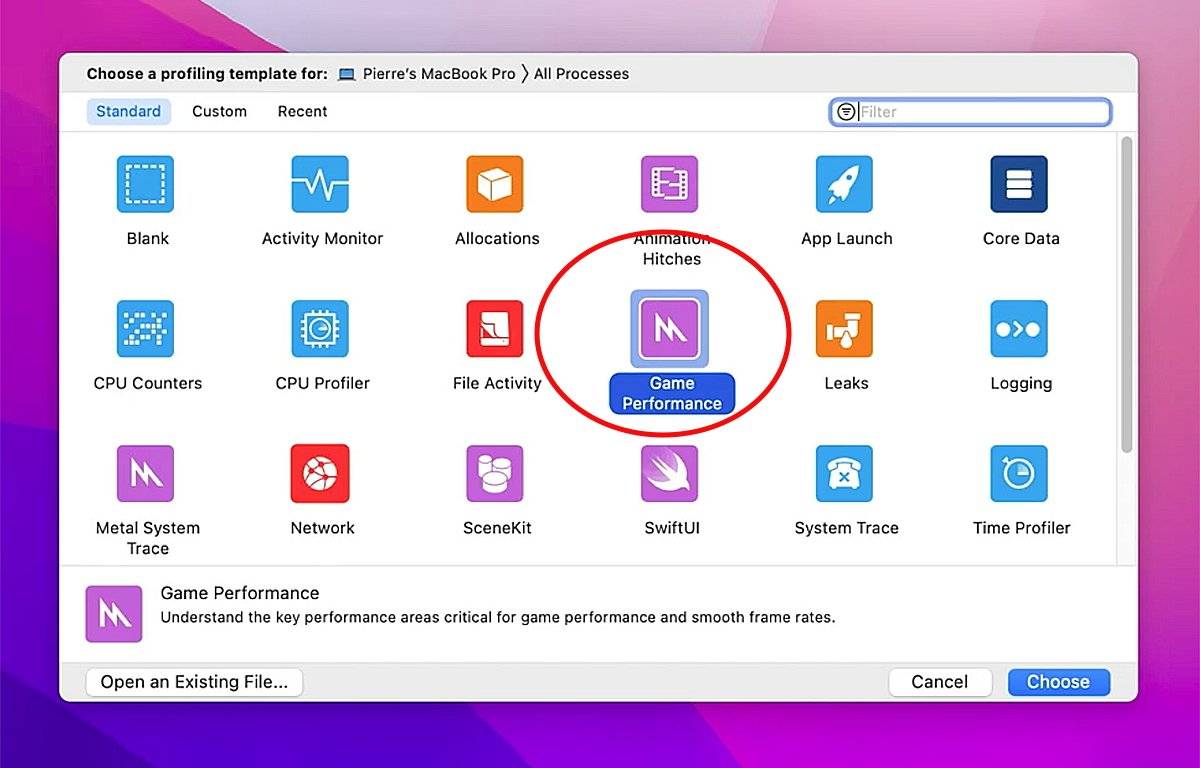Select the Logging template icon
This screenshot has height=768, width=1200.
pyautogui.click(x=1019, y=329)
